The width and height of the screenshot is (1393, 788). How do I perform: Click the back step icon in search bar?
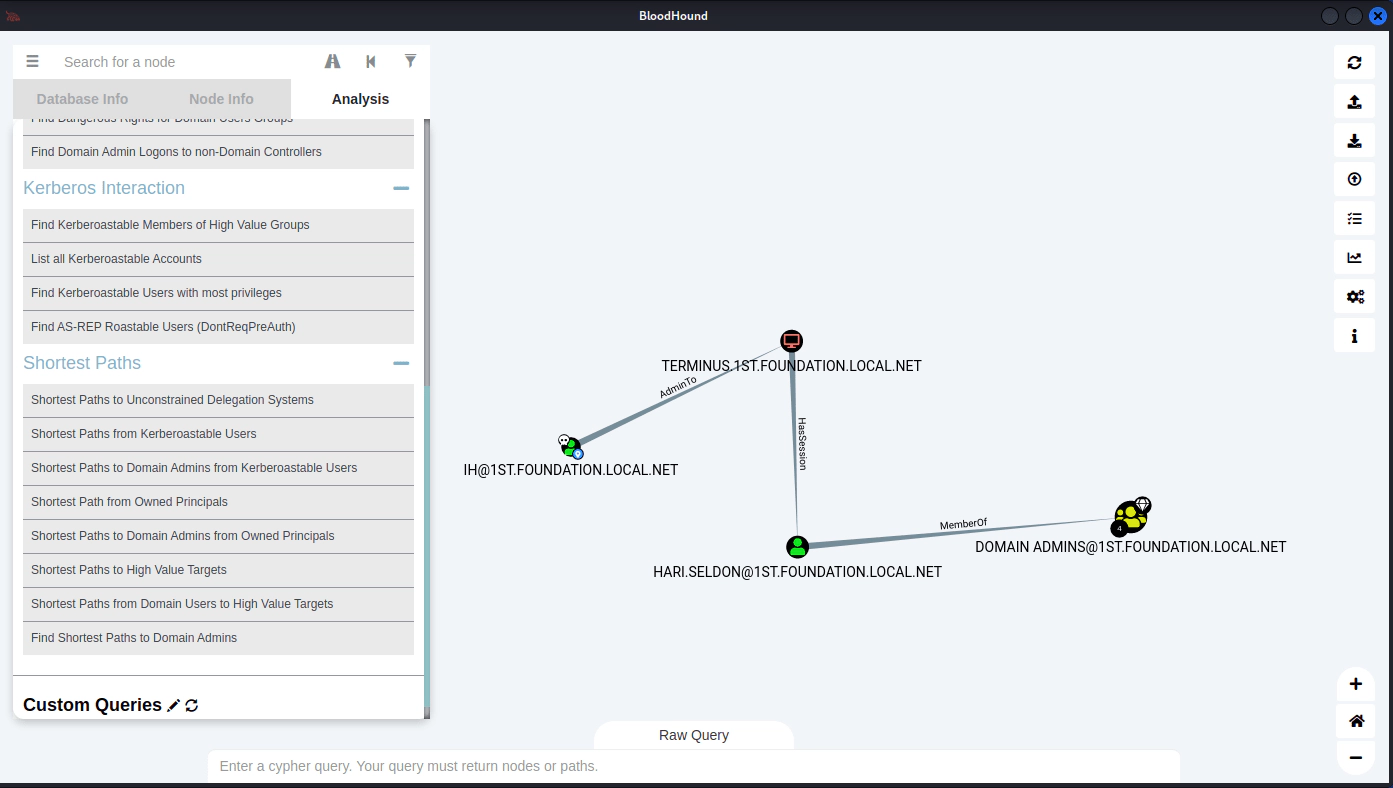pyautogui.click(x=371, y=61)
